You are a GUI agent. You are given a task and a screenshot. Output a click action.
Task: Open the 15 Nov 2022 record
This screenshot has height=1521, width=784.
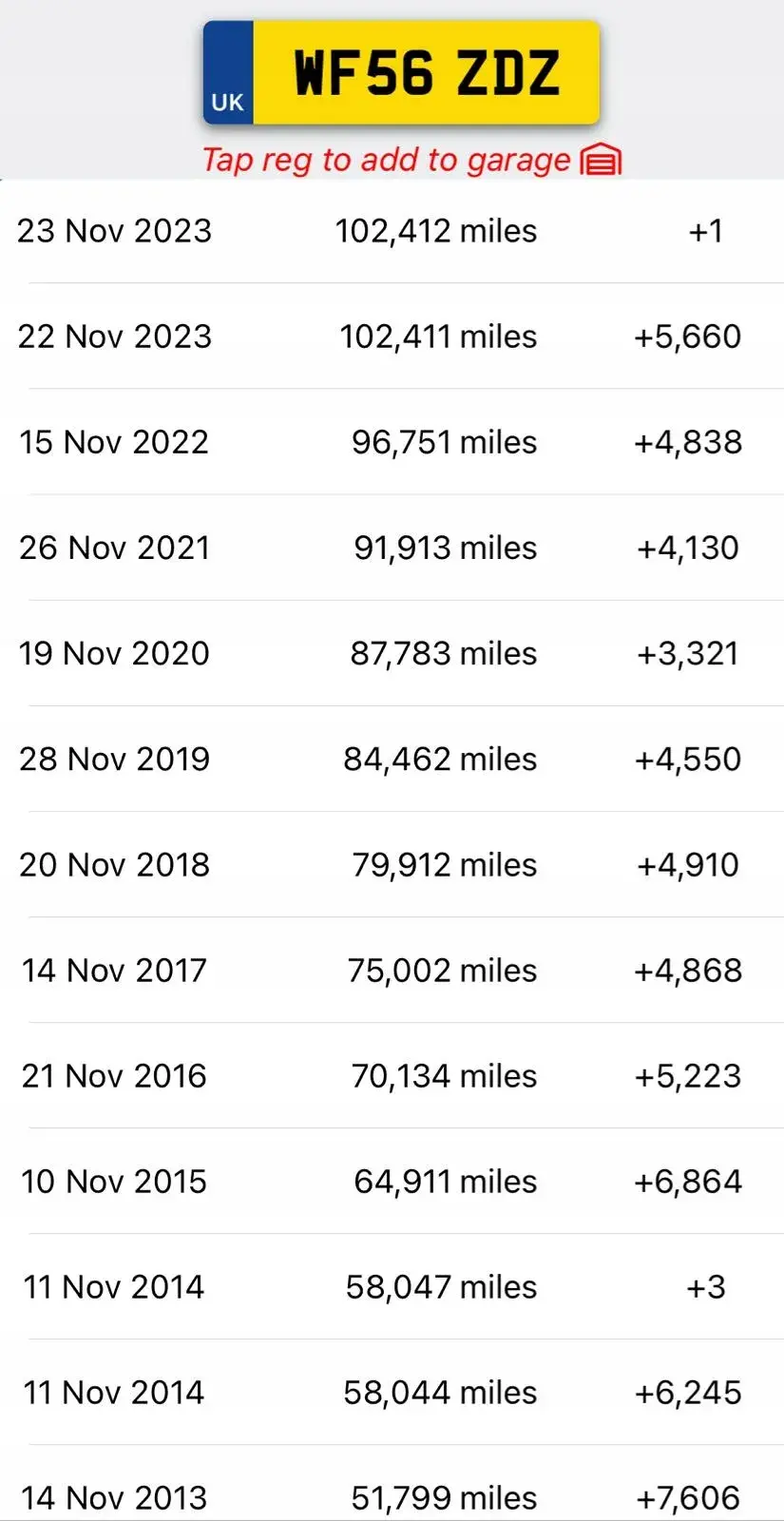tap(392, 442)
